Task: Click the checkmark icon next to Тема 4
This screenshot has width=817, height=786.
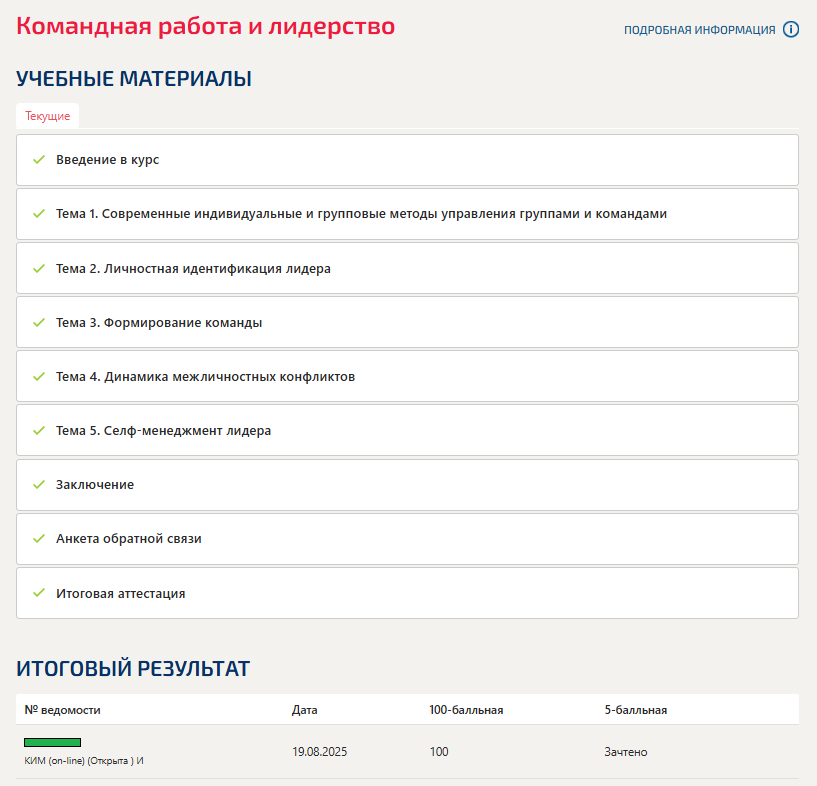Action: (x=39, y=376)
